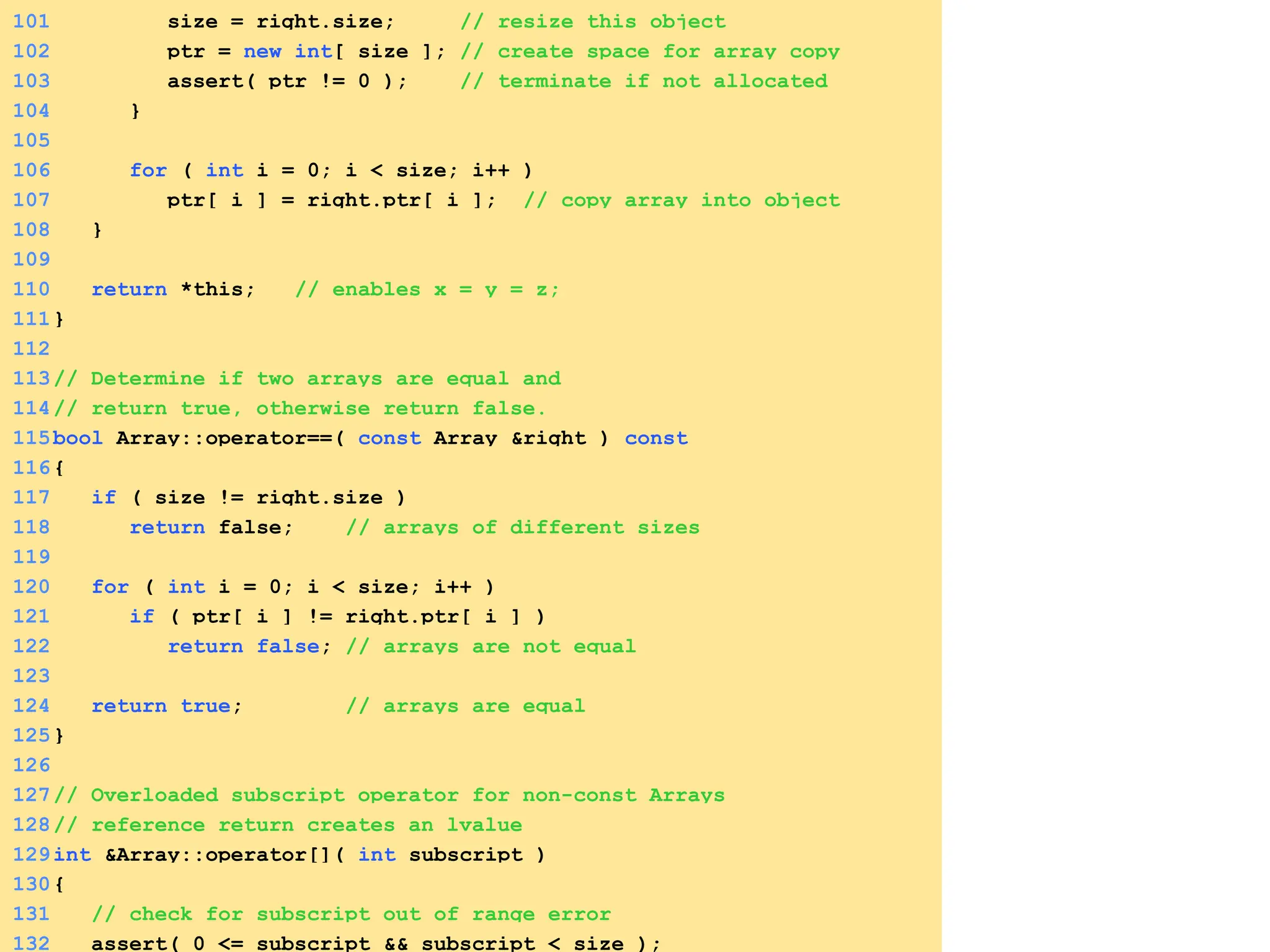Viewport: 1270px width, 952px height.
Task: Click line number 119
Action: 32,557
